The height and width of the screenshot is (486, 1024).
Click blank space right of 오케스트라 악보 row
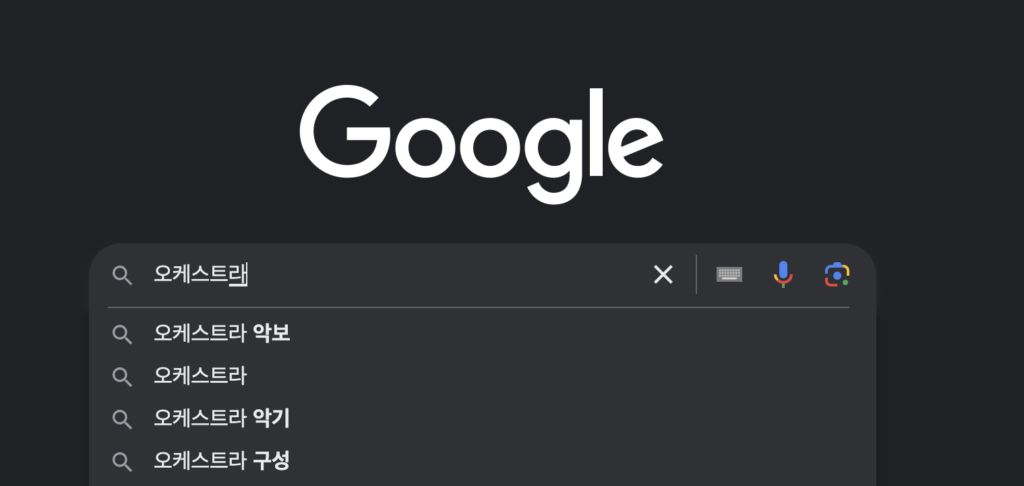click(581, 334)
